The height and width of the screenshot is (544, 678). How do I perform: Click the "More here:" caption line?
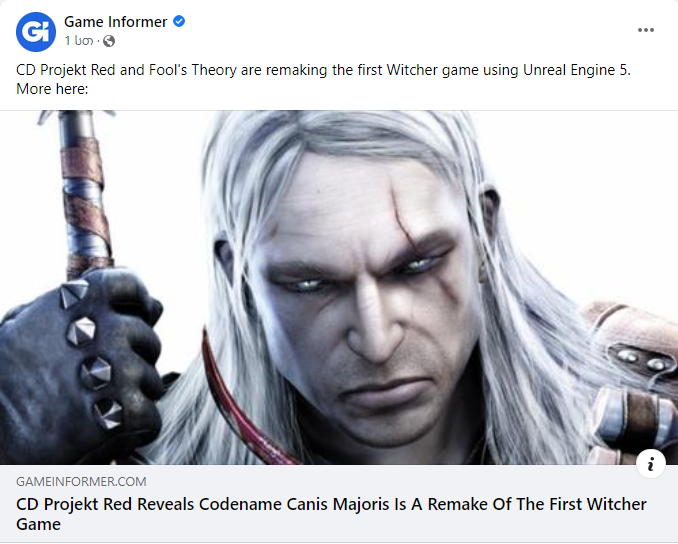[x=52, y=89]
